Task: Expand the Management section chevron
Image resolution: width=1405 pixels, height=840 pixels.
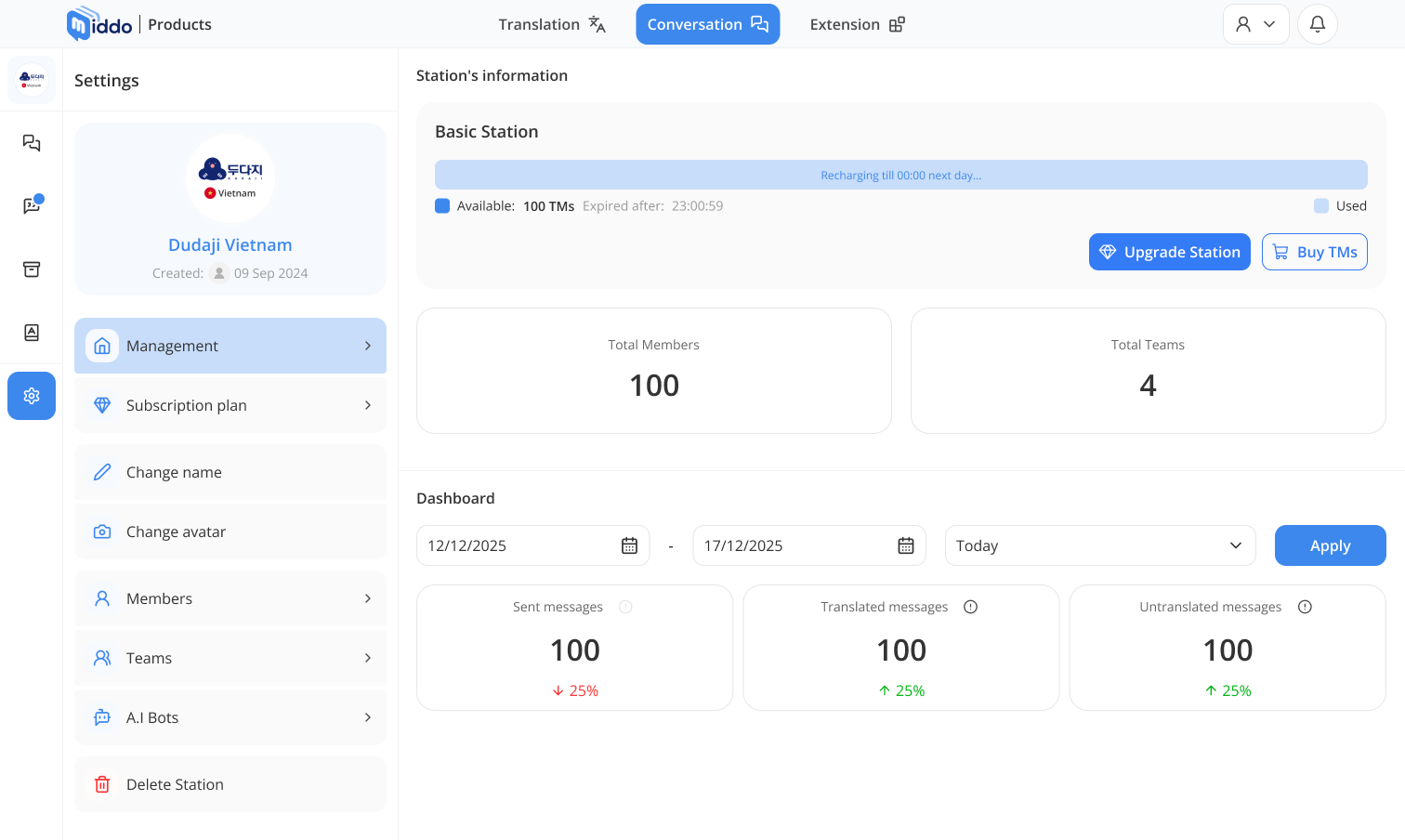Action: click(x=366, y=346)
